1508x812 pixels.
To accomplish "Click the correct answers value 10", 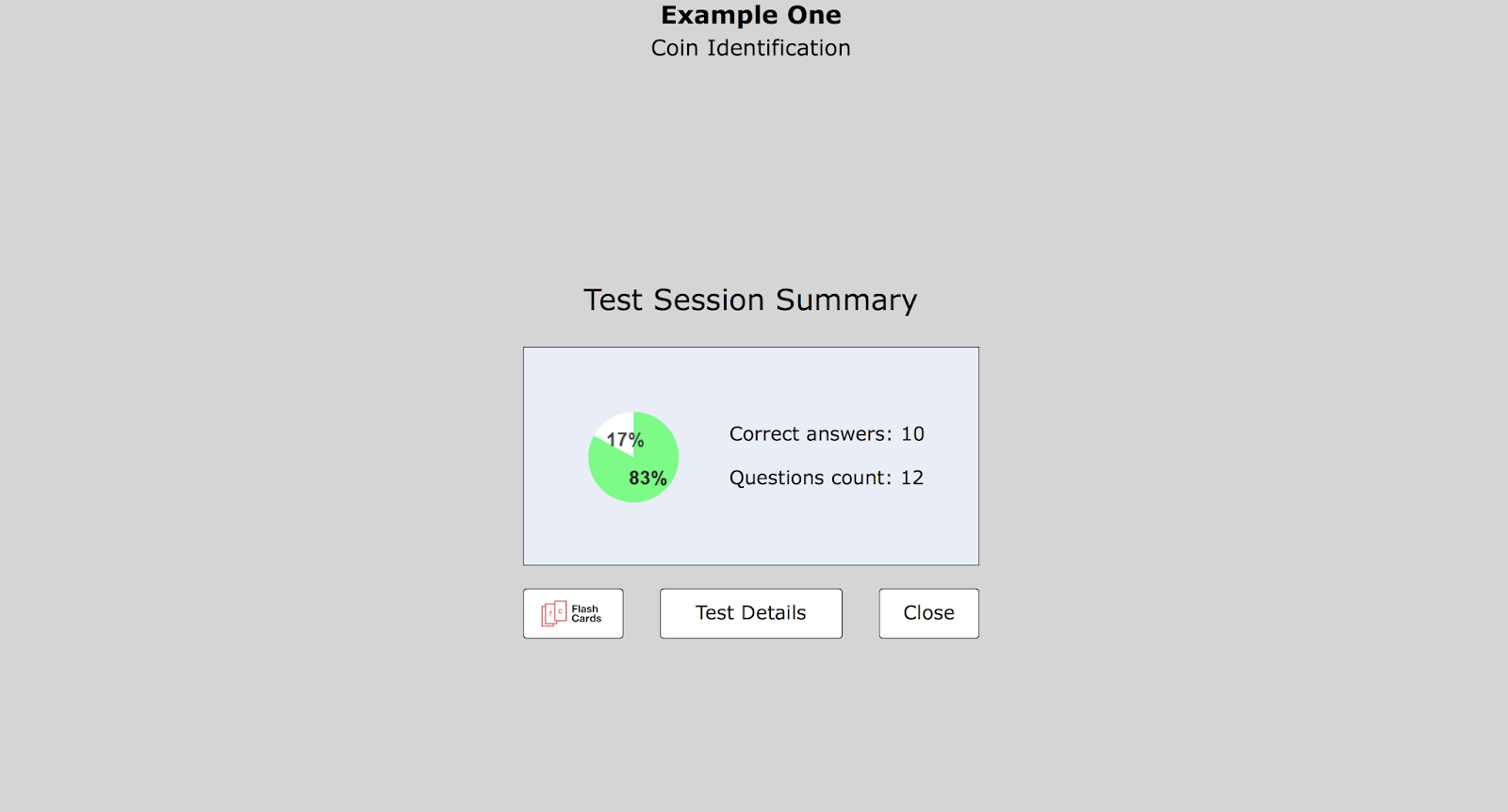I will click(912, 434).
